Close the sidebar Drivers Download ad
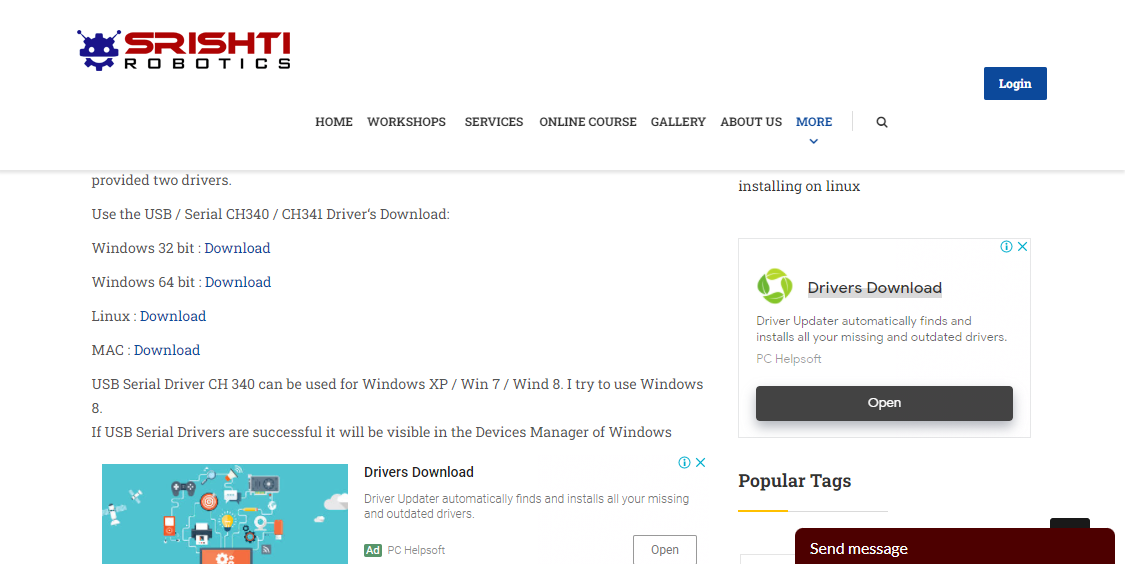Viewport: 1125px width, 564px height. [1022, 247]
